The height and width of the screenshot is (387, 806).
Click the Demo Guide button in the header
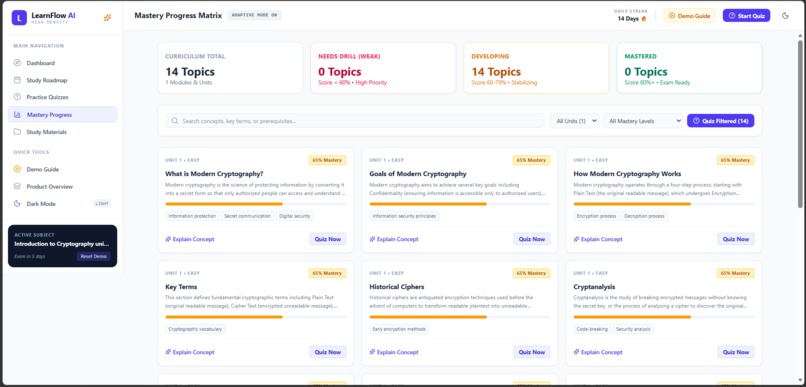click(689, 16)
